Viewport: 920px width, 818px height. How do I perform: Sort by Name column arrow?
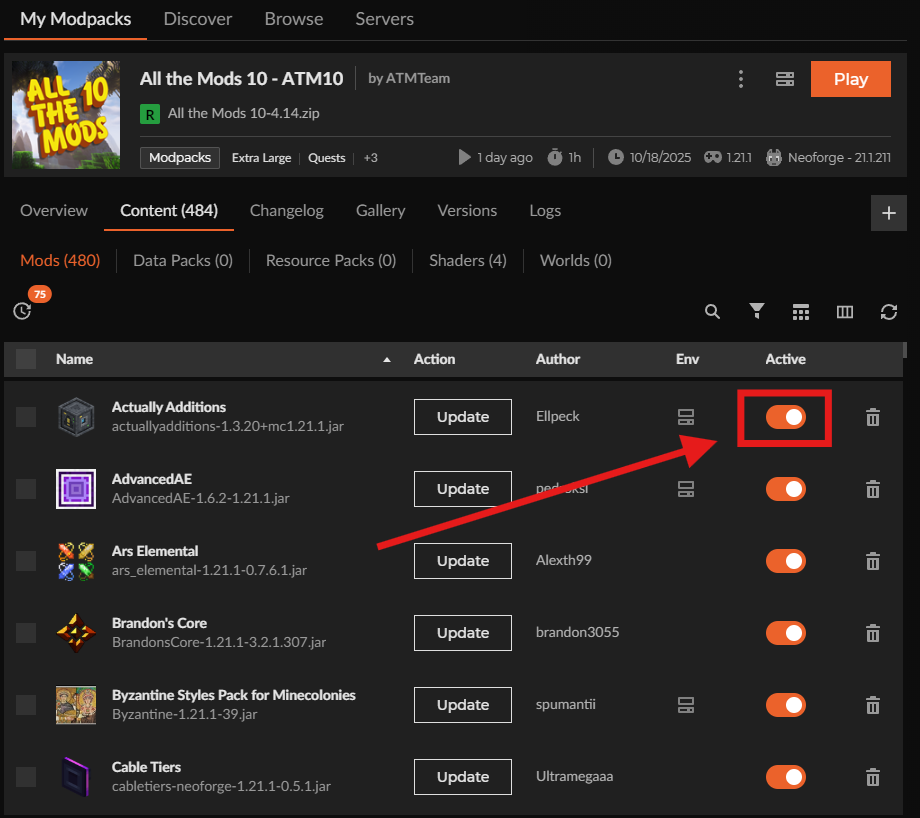[x=387, y=360]
